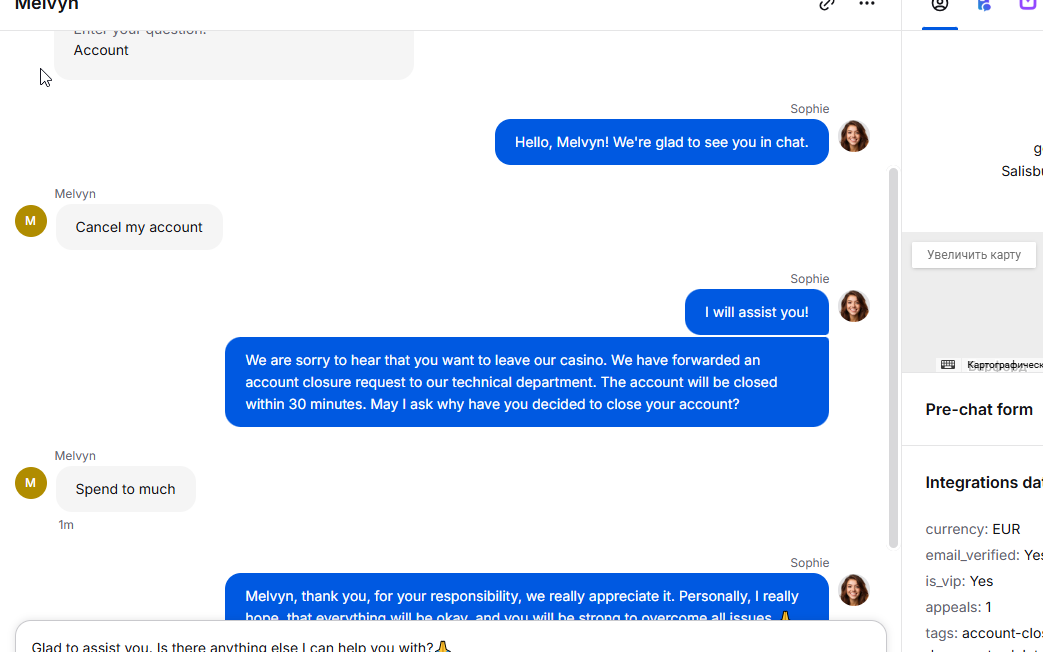Click Melvyn's avatar beside 'Spend to much'
1043x652 pixels.
pos(31,483)
